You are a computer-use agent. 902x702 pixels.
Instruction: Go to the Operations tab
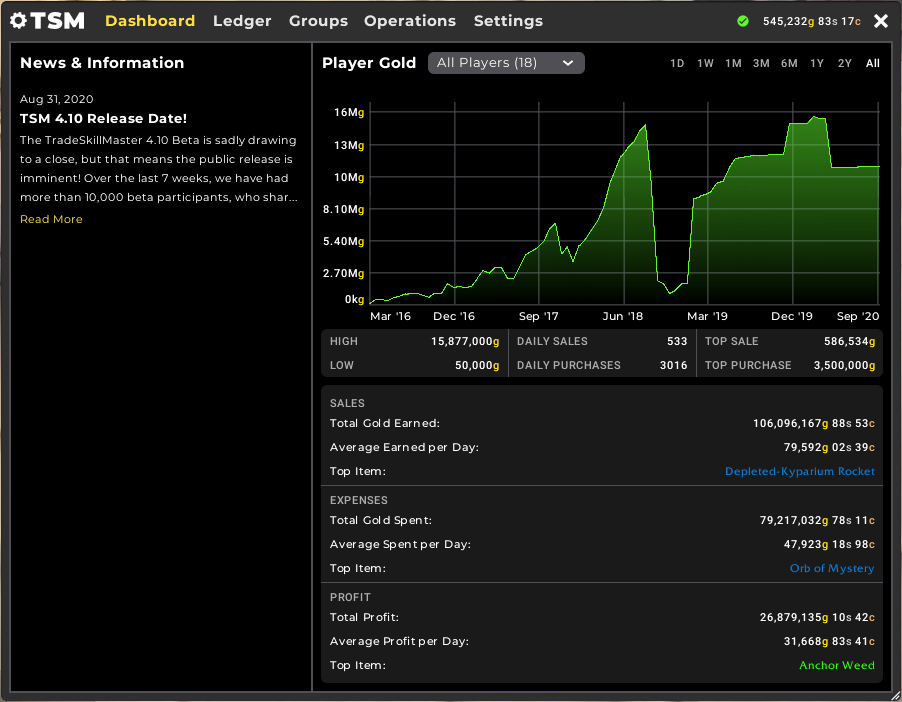[x=410, y=21]
